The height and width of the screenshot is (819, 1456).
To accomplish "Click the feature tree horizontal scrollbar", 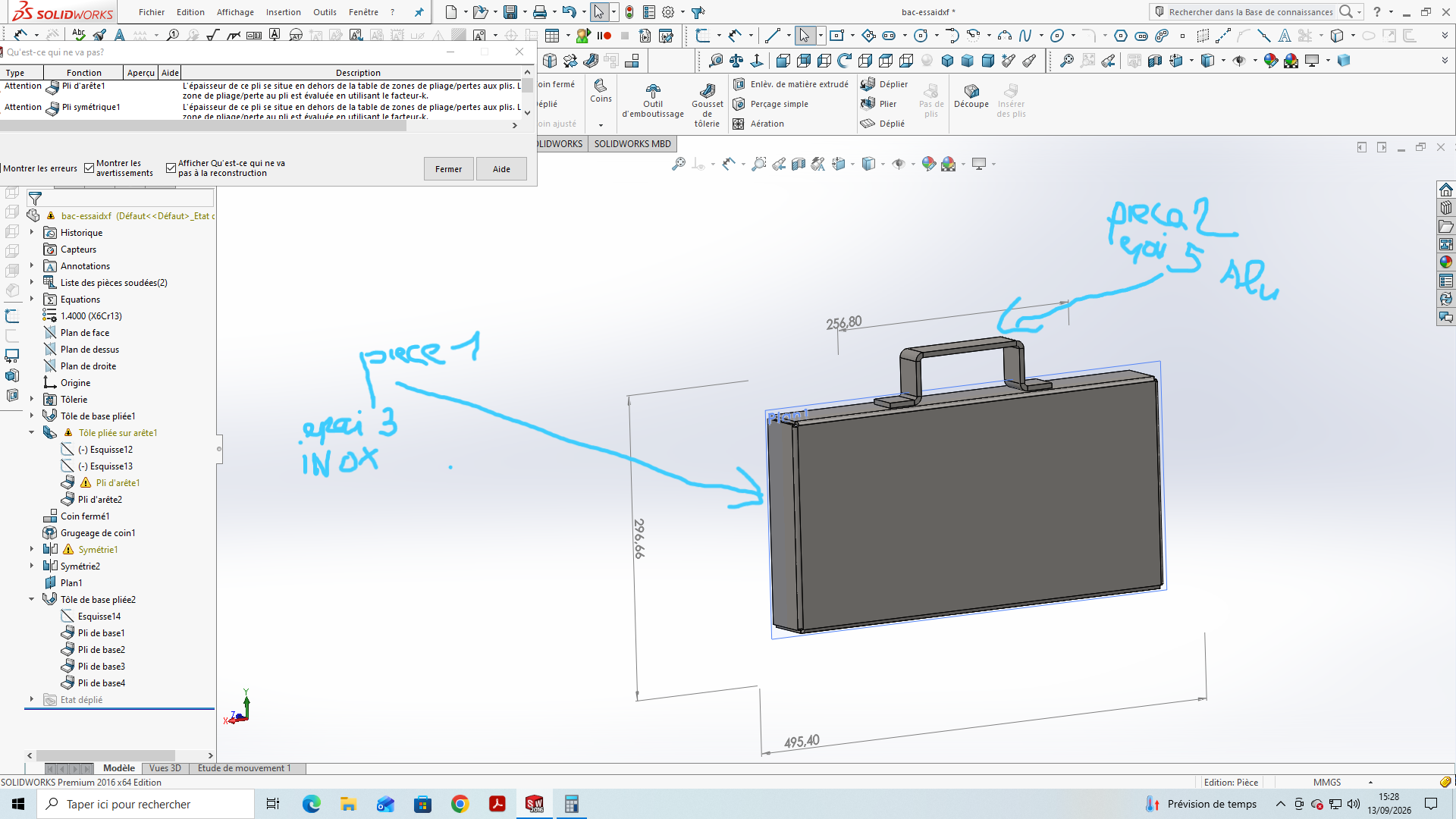I will [105, 755].
